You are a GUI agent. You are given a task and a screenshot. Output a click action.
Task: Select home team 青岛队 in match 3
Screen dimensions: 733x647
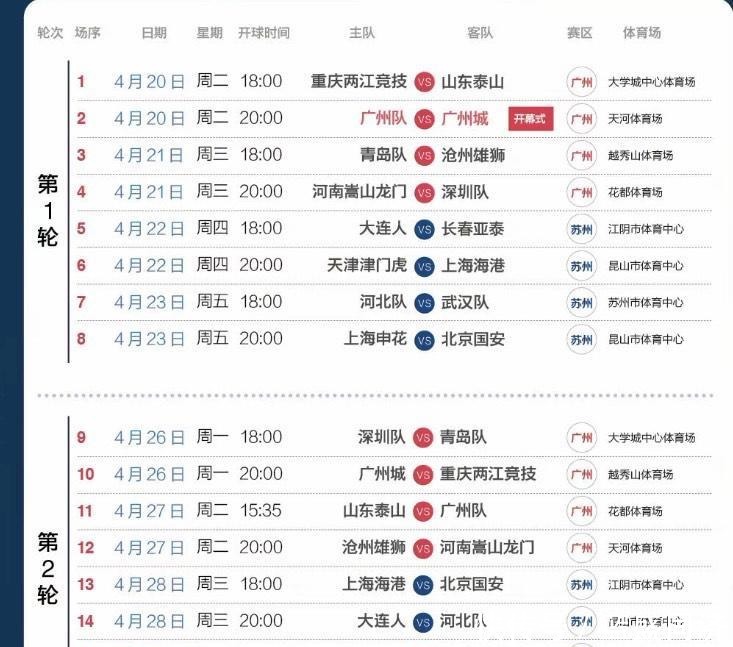coord(383,155)
